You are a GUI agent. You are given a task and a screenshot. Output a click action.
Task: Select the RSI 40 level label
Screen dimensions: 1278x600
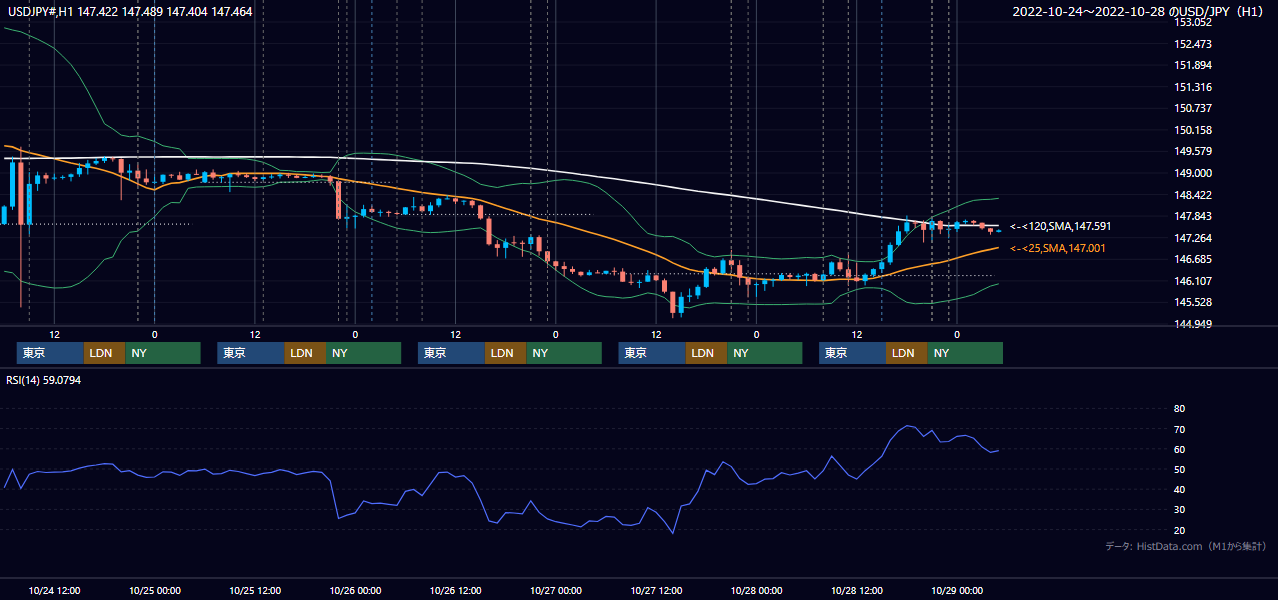[1179, 489]
